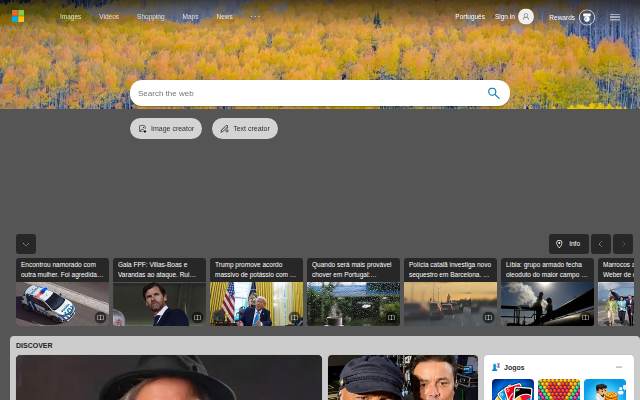Viewport: 640px width, 400px height.
Task: Open the 'Gala FPF: Villas-Boas' news card
Action: coord(159,292)
